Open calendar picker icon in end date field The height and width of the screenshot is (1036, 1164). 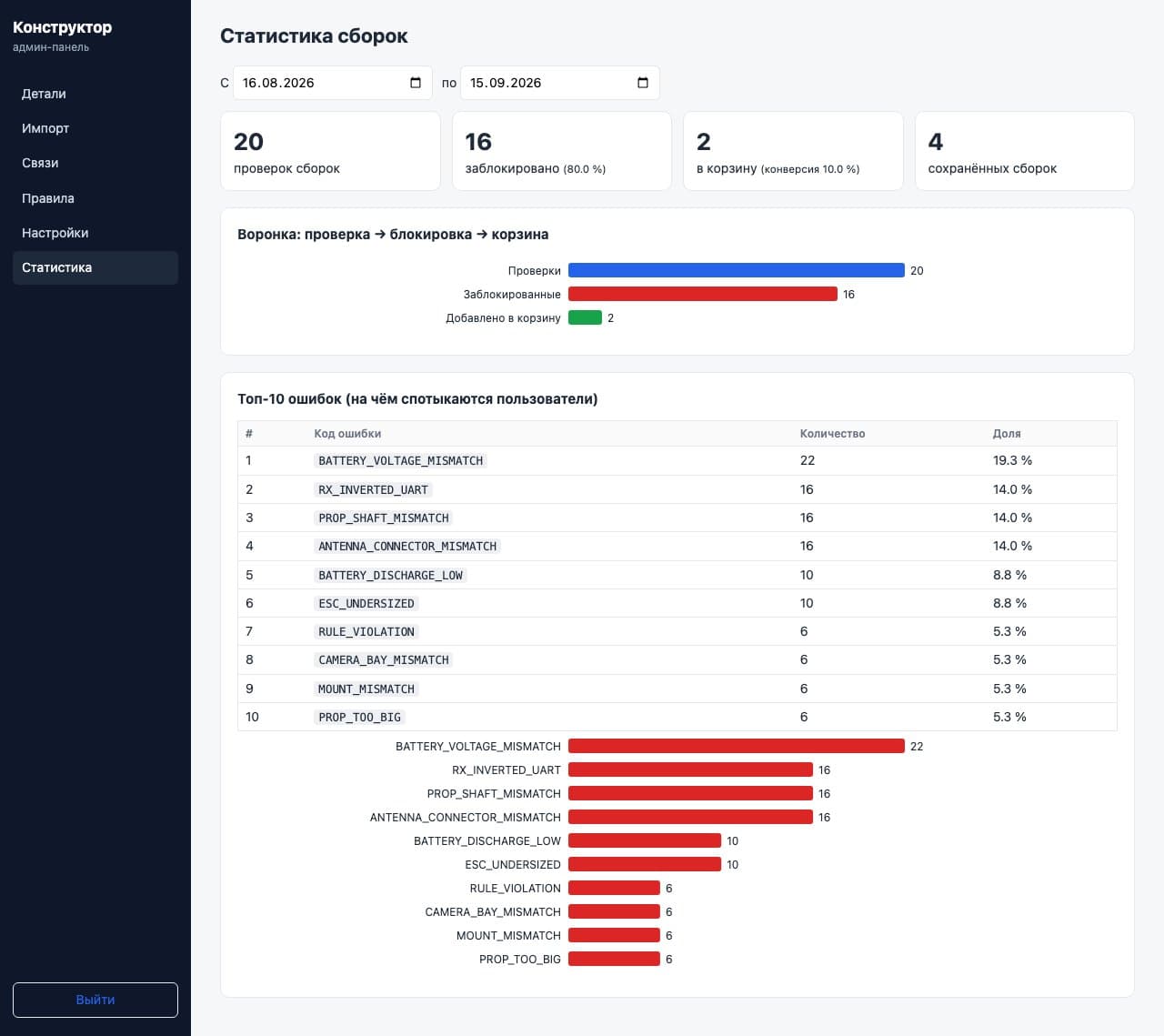pos(643,83)
